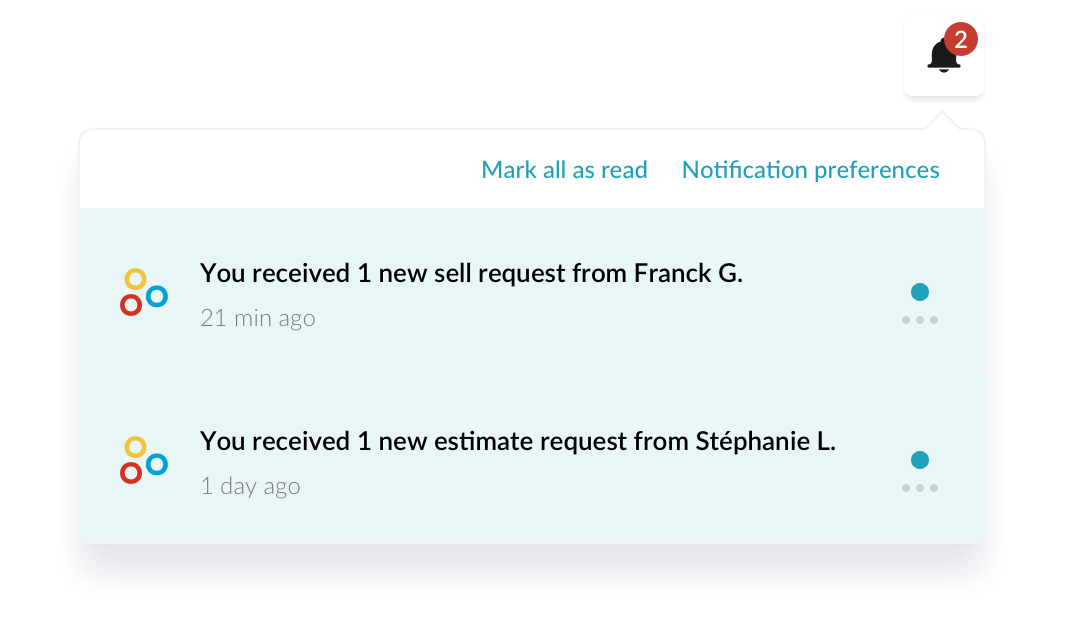Click the "1 day ago" timestamp

coord(250,487)
